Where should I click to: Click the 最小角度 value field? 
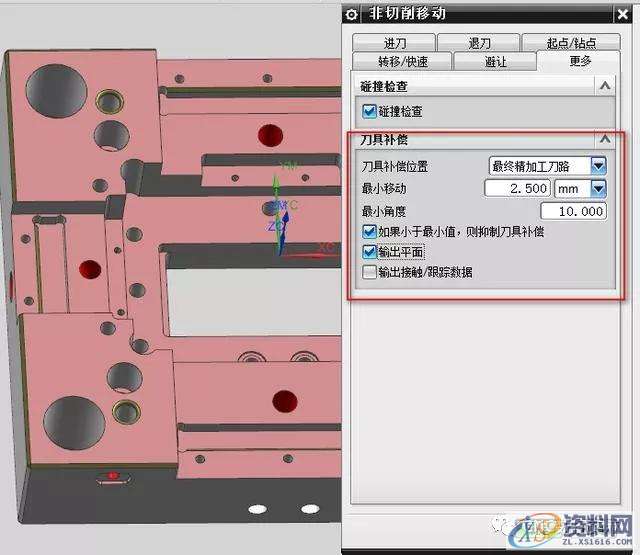[573, 211]
